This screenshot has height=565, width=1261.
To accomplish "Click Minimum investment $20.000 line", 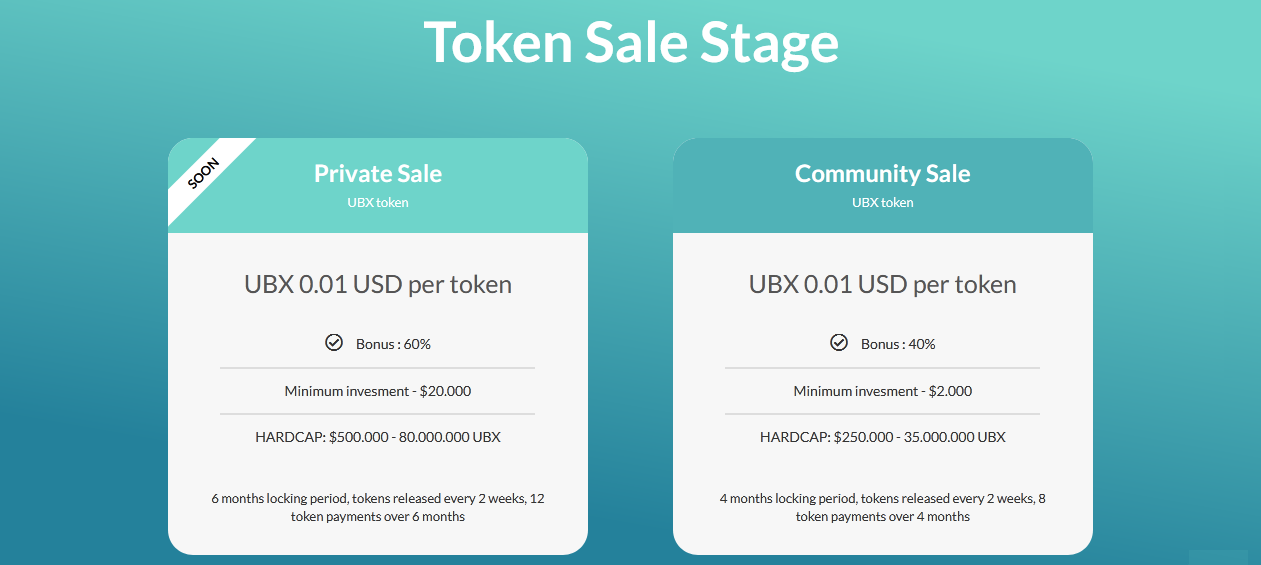I will coord(378,391).
